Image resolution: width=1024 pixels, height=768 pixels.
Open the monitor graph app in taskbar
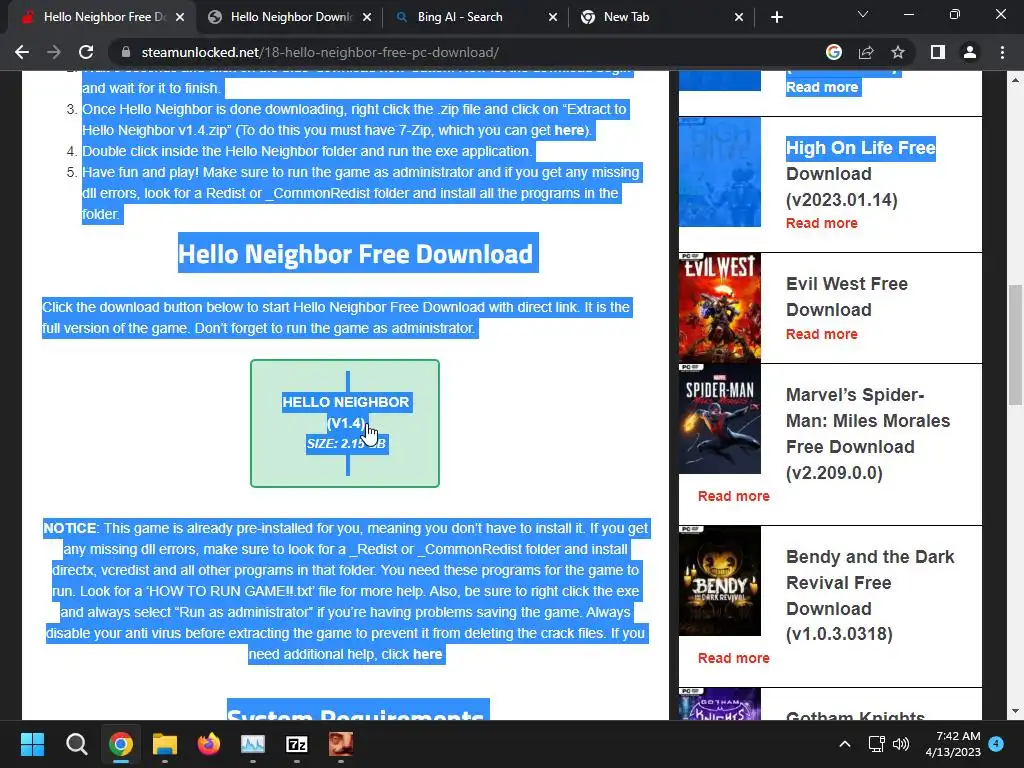[253, 744]
